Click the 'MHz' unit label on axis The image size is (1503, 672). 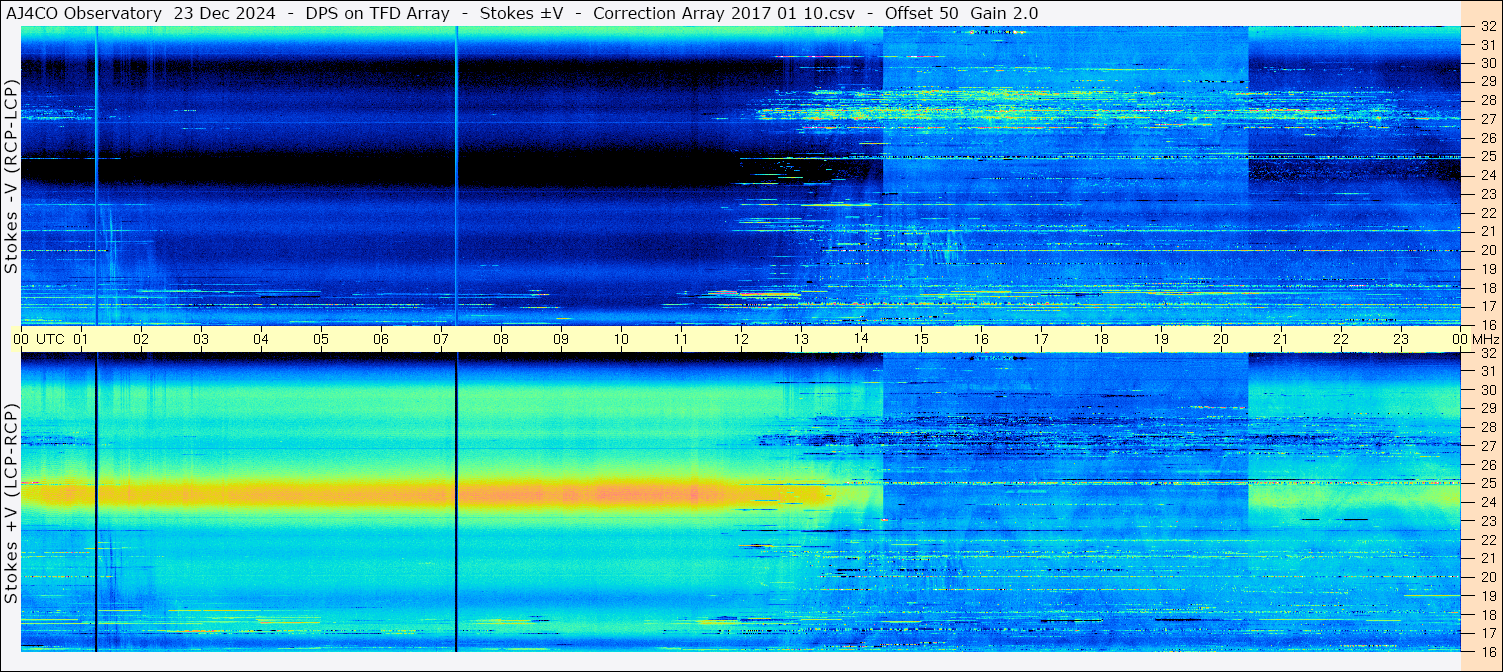coord(1483,339)
